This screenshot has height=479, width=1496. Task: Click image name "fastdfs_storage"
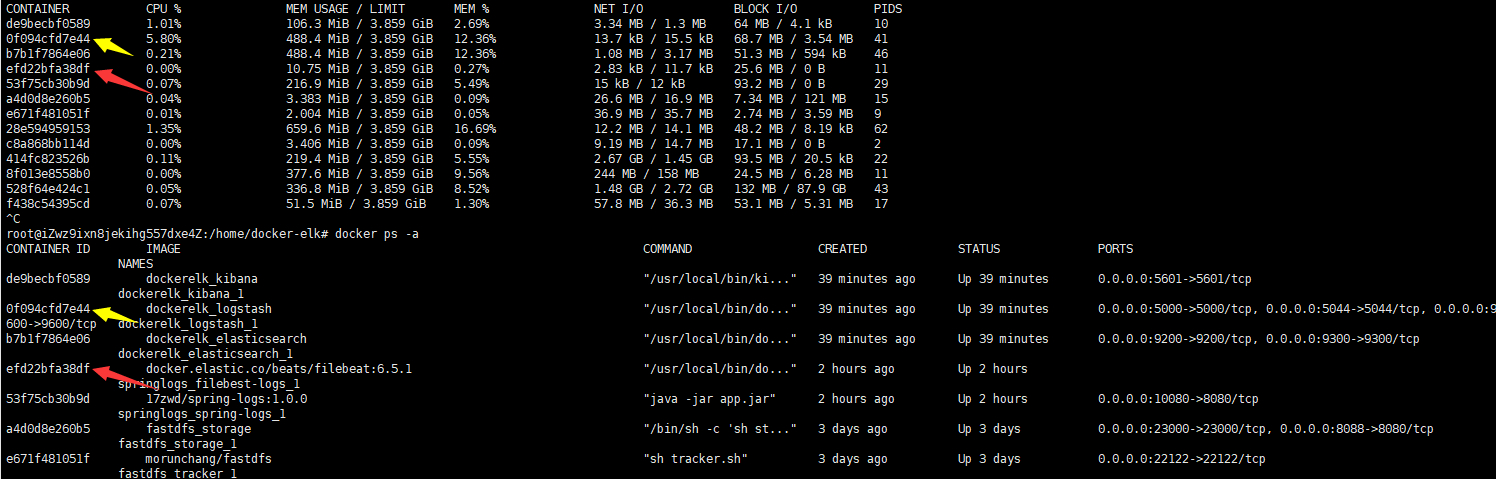198,428
